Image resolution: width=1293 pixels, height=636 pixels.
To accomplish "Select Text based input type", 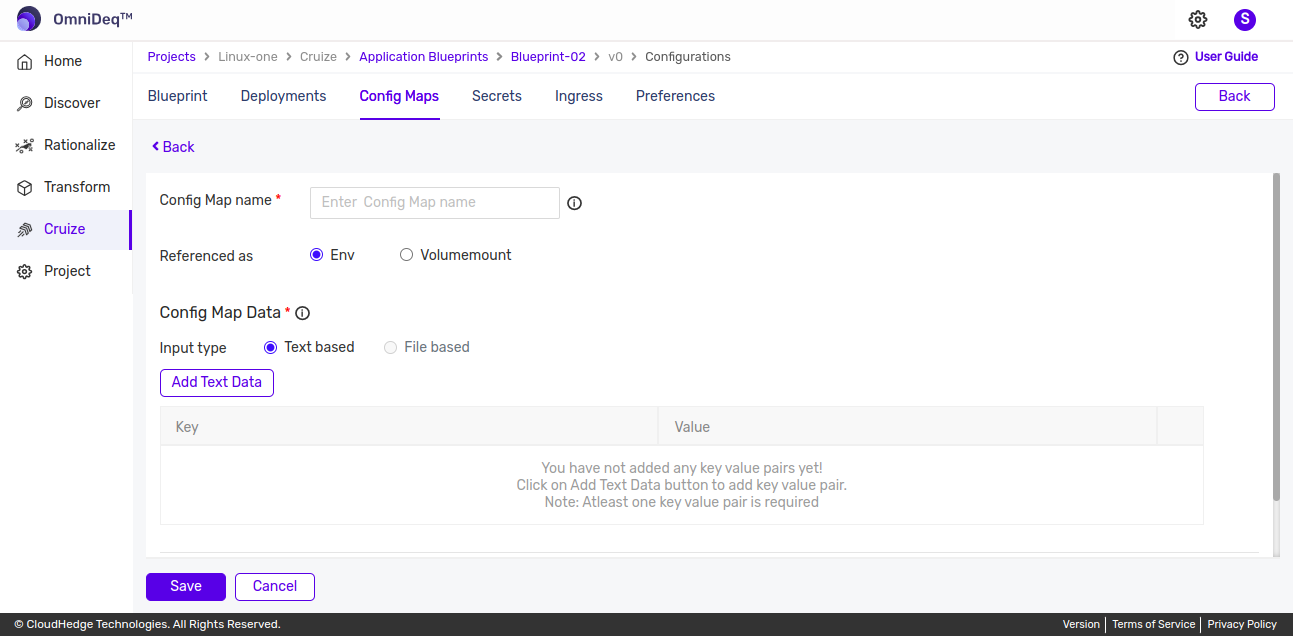I will [x=270, y=347].
